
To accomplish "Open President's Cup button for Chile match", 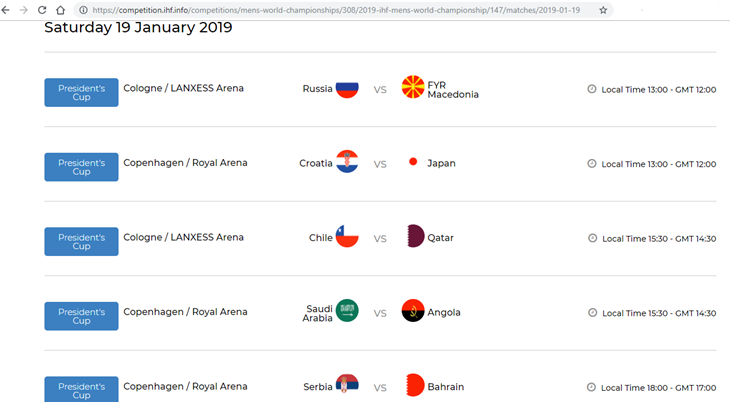I will 81,242.
